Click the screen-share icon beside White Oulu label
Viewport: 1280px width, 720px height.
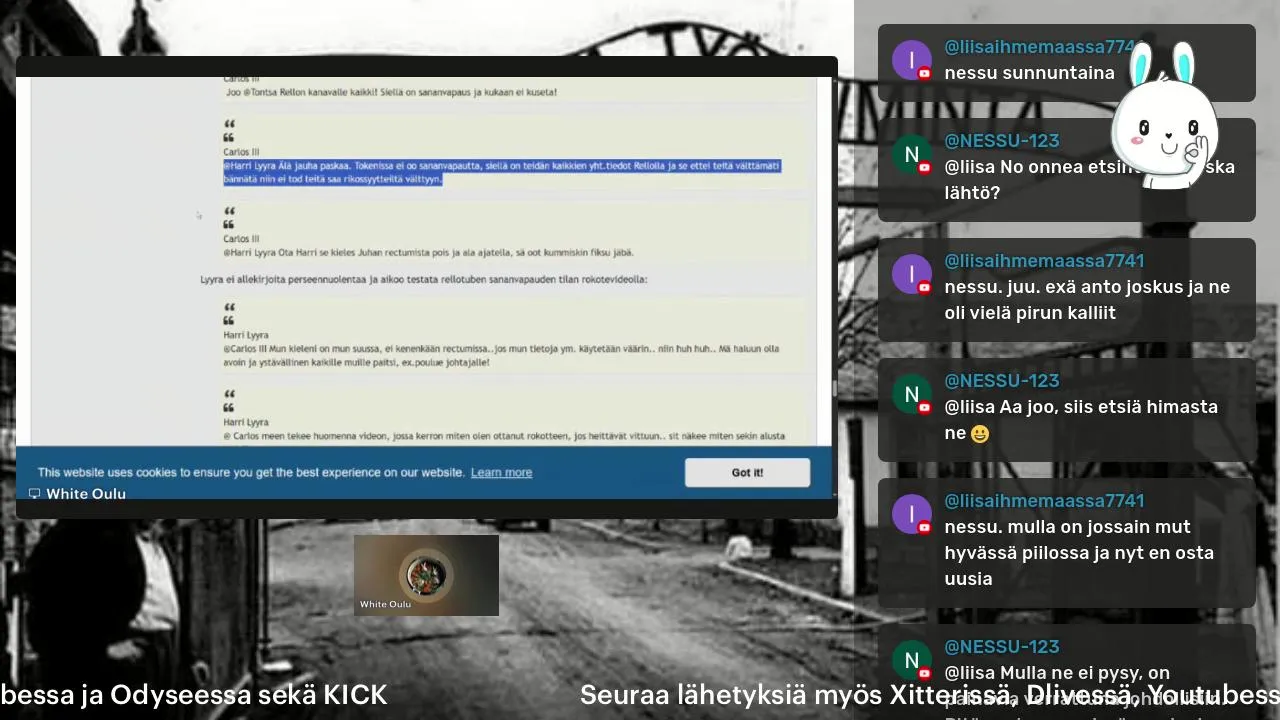35,494
